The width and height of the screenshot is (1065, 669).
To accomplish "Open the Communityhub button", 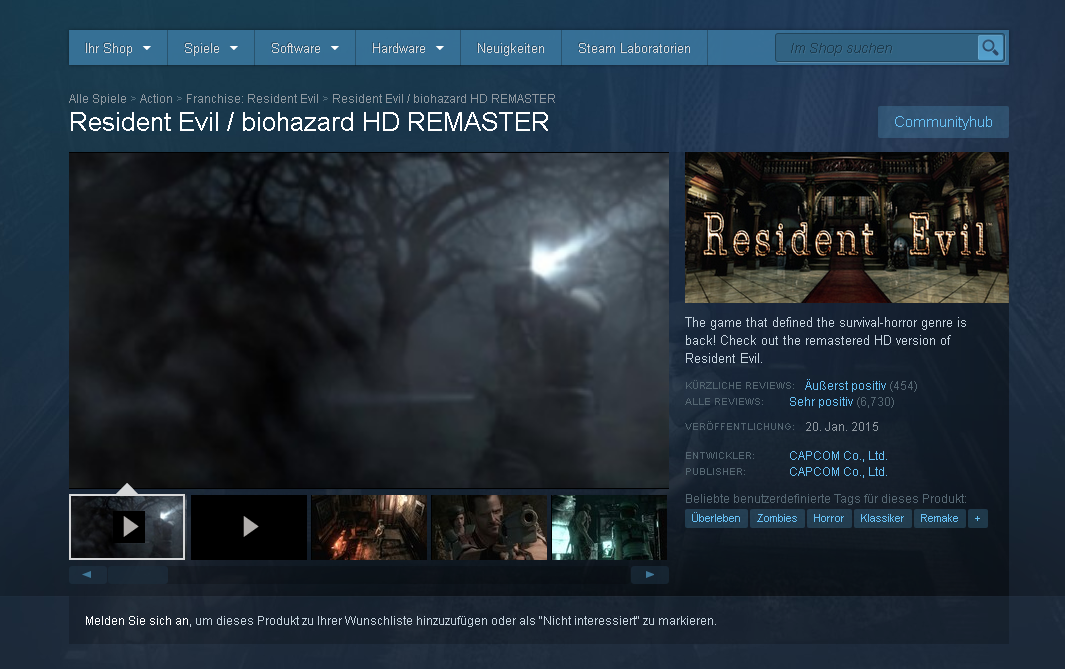I will (943, 122).
